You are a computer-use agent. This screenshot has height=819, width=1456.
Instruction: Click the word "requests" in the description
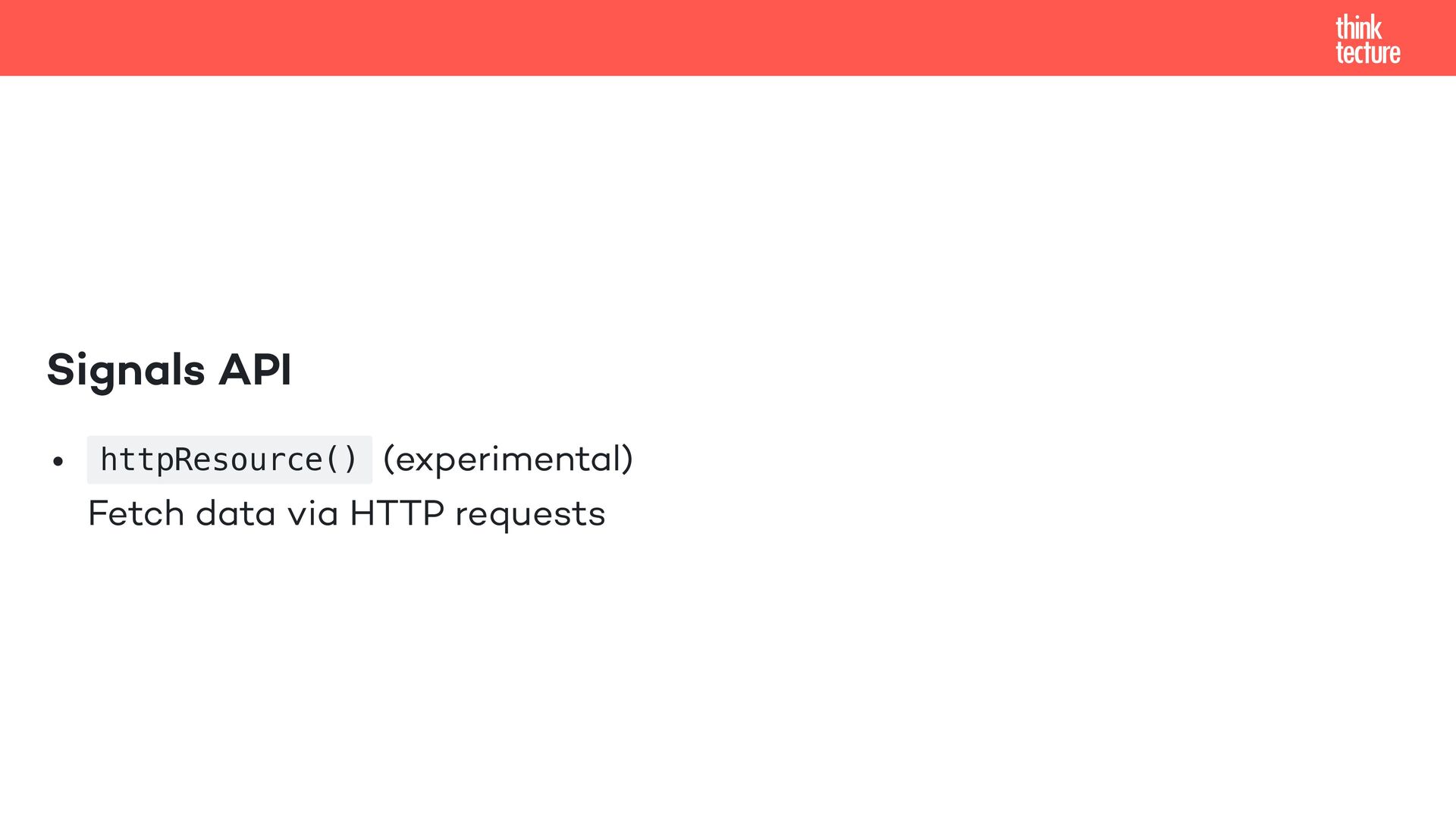point(530,516)
